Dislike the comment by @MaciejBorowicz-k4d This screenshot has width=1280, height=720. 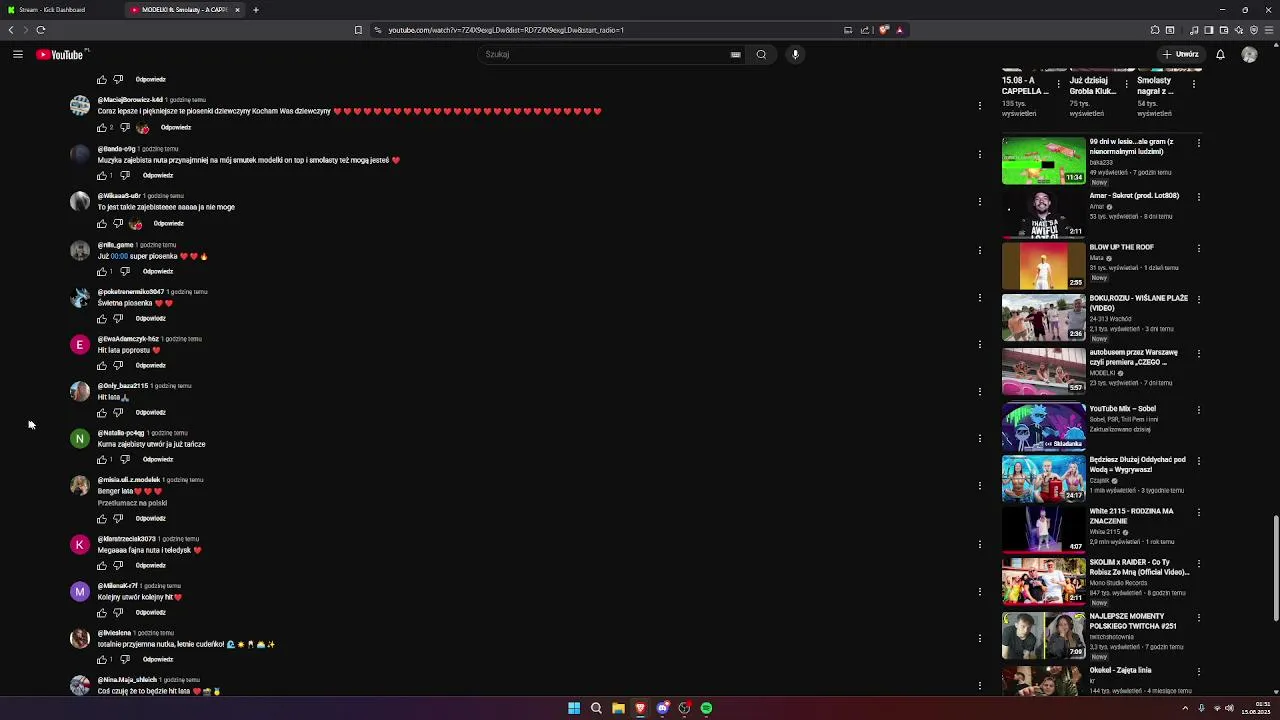(125, 128)
